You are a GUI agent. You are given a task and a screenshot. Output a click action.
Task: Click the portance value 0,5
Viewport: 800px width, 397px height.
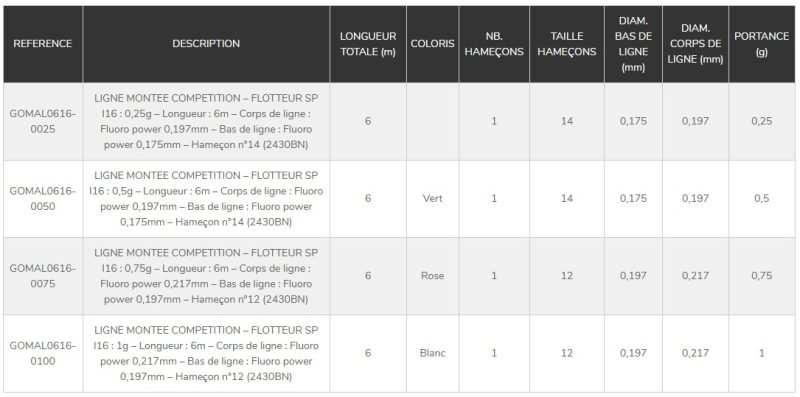coord(762,198)
